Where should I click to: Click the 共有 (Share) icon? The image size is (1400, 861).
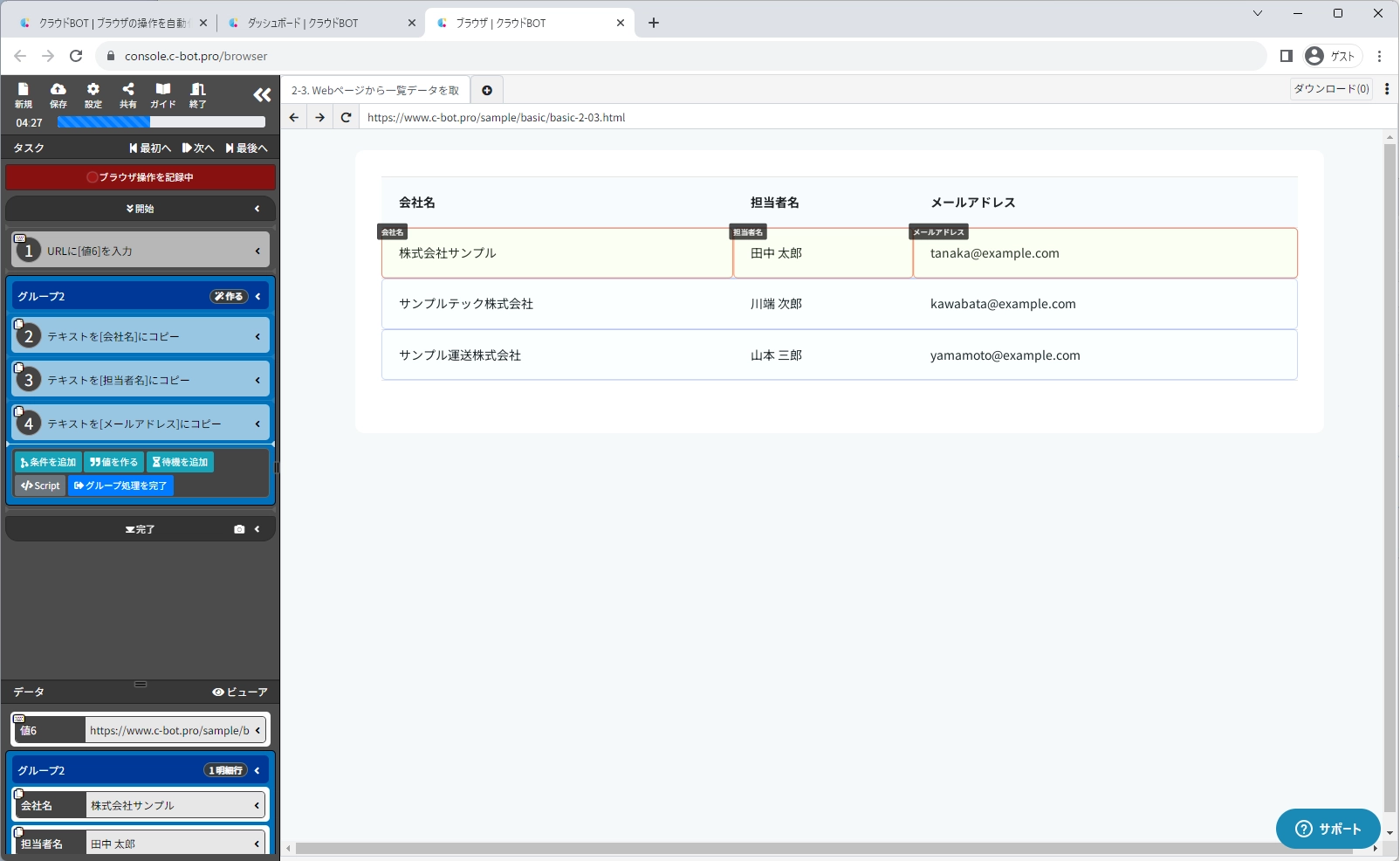point(128,95)
